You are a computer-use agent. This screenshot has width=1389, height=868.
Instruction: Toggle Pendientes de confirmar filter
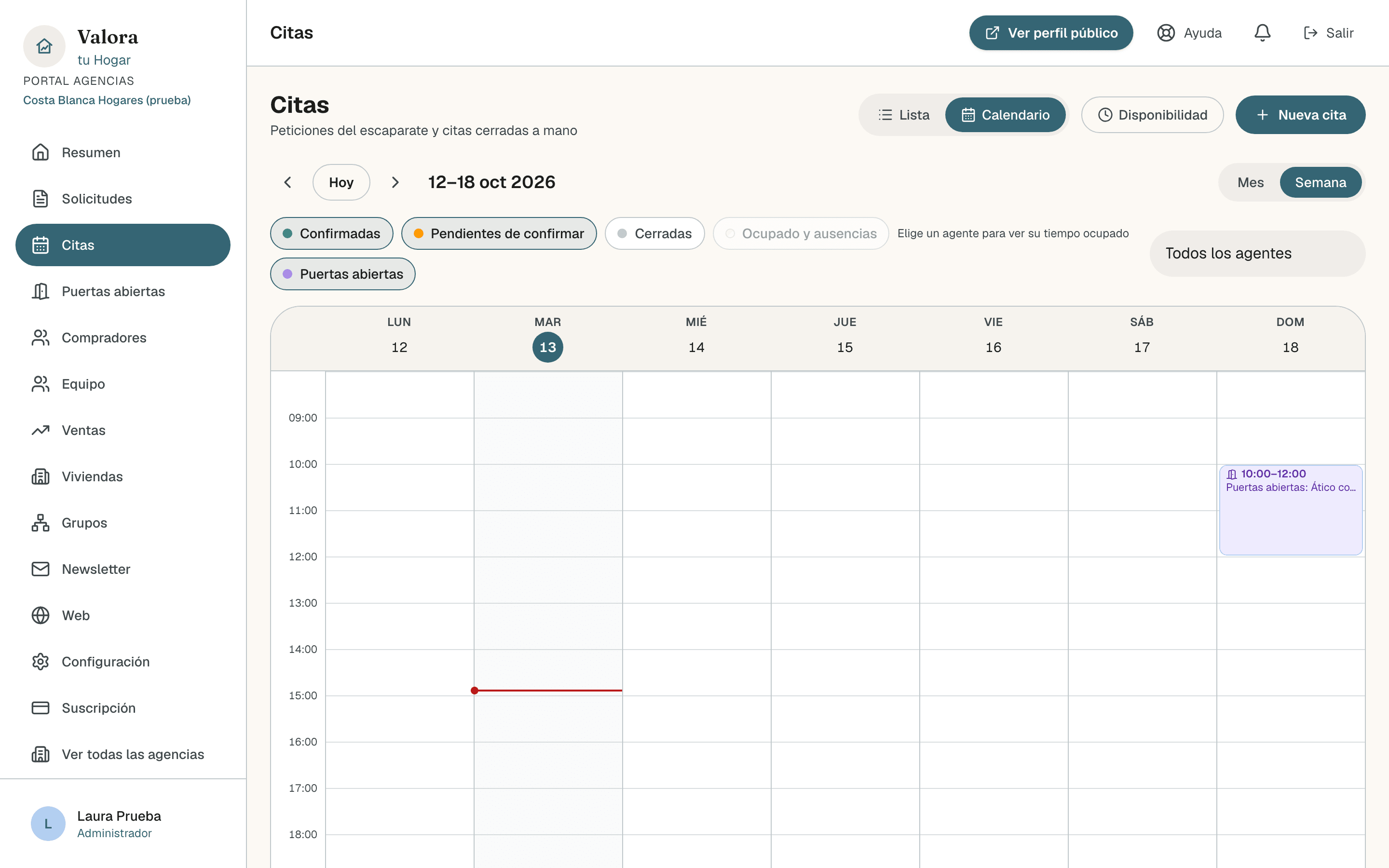(499, 234)
